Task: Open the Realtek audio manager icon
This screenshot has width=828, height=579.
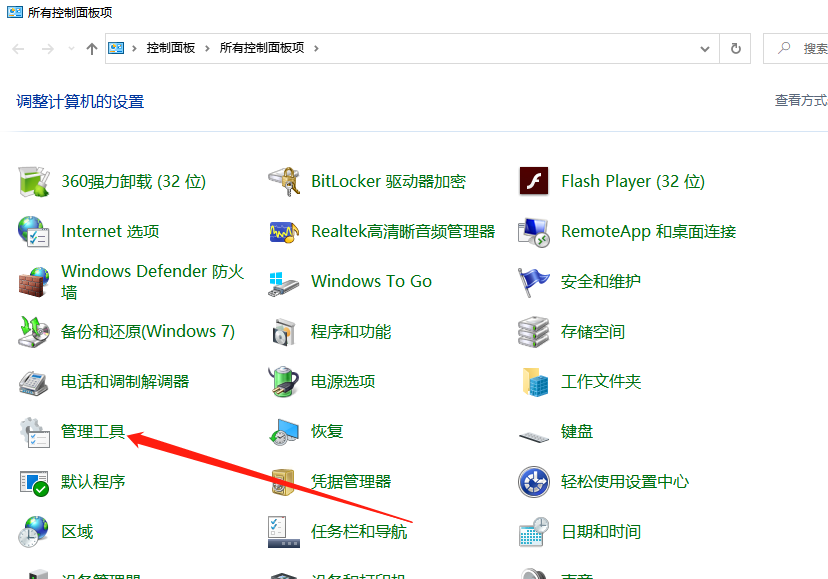Action: 284,231
